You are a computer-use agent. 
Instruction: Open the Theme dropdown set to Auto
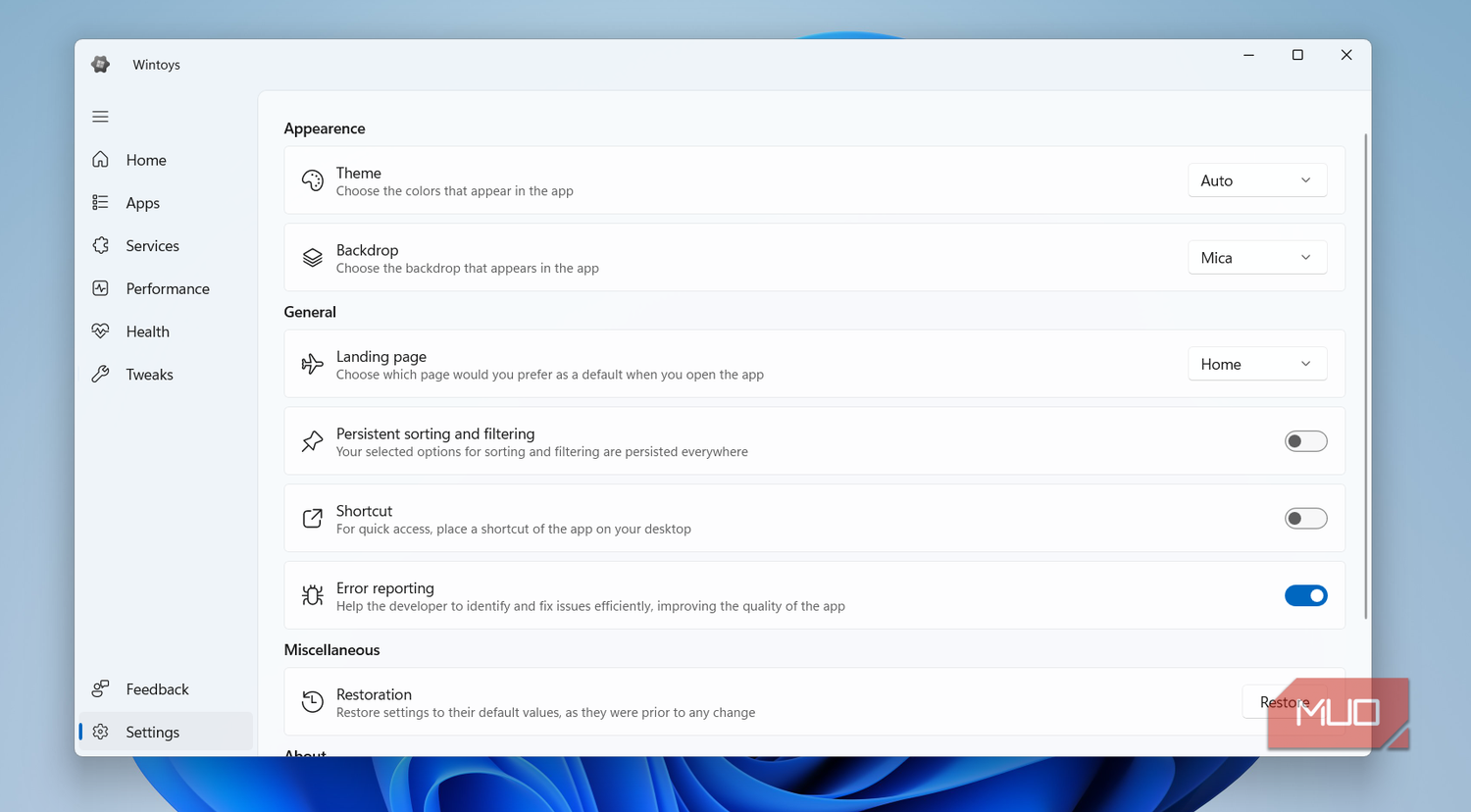tap(1257, 180)
